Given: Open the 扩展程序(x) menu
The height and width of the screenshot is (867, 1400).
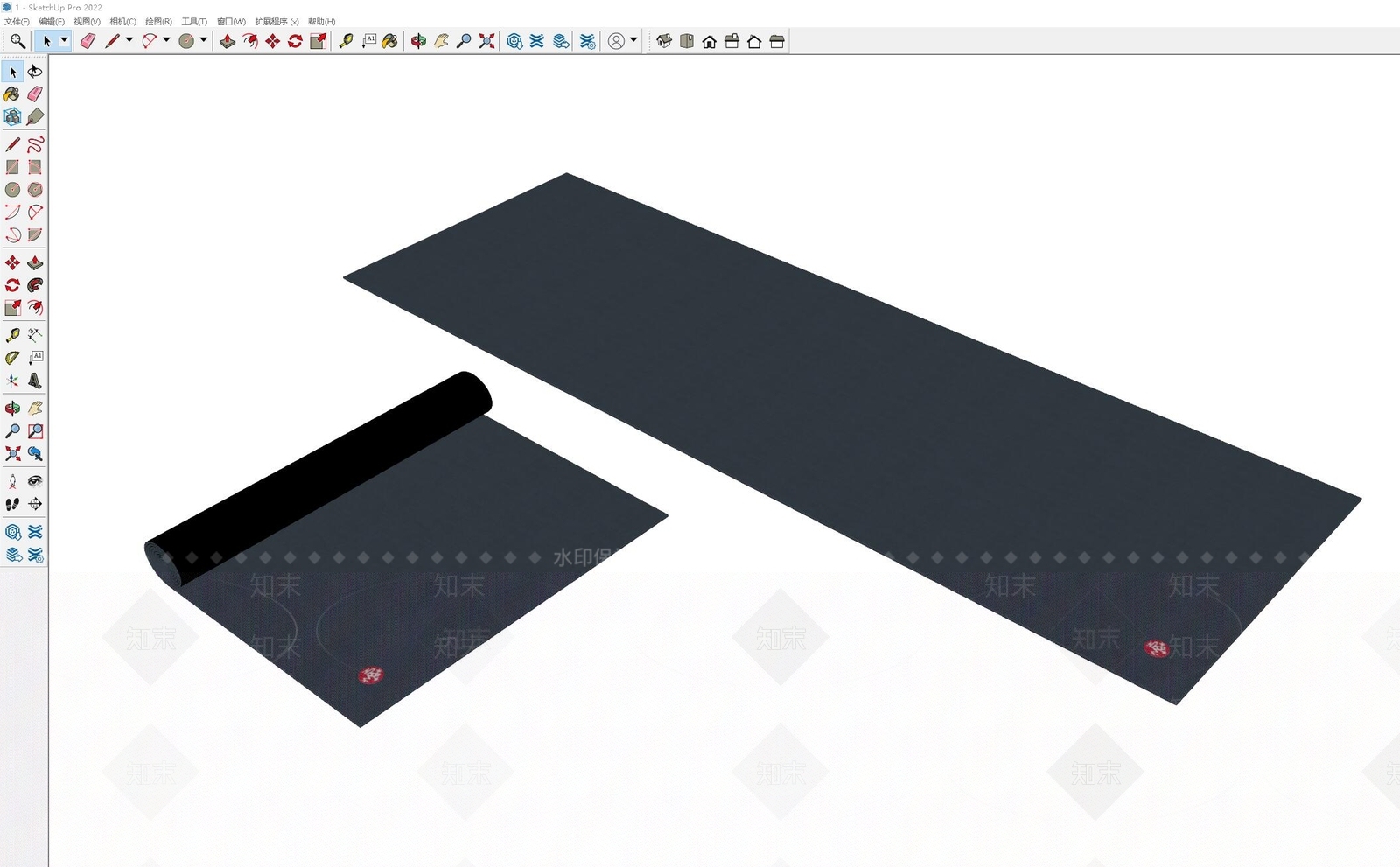Looking at the screenshot, I should coord(276,22).
